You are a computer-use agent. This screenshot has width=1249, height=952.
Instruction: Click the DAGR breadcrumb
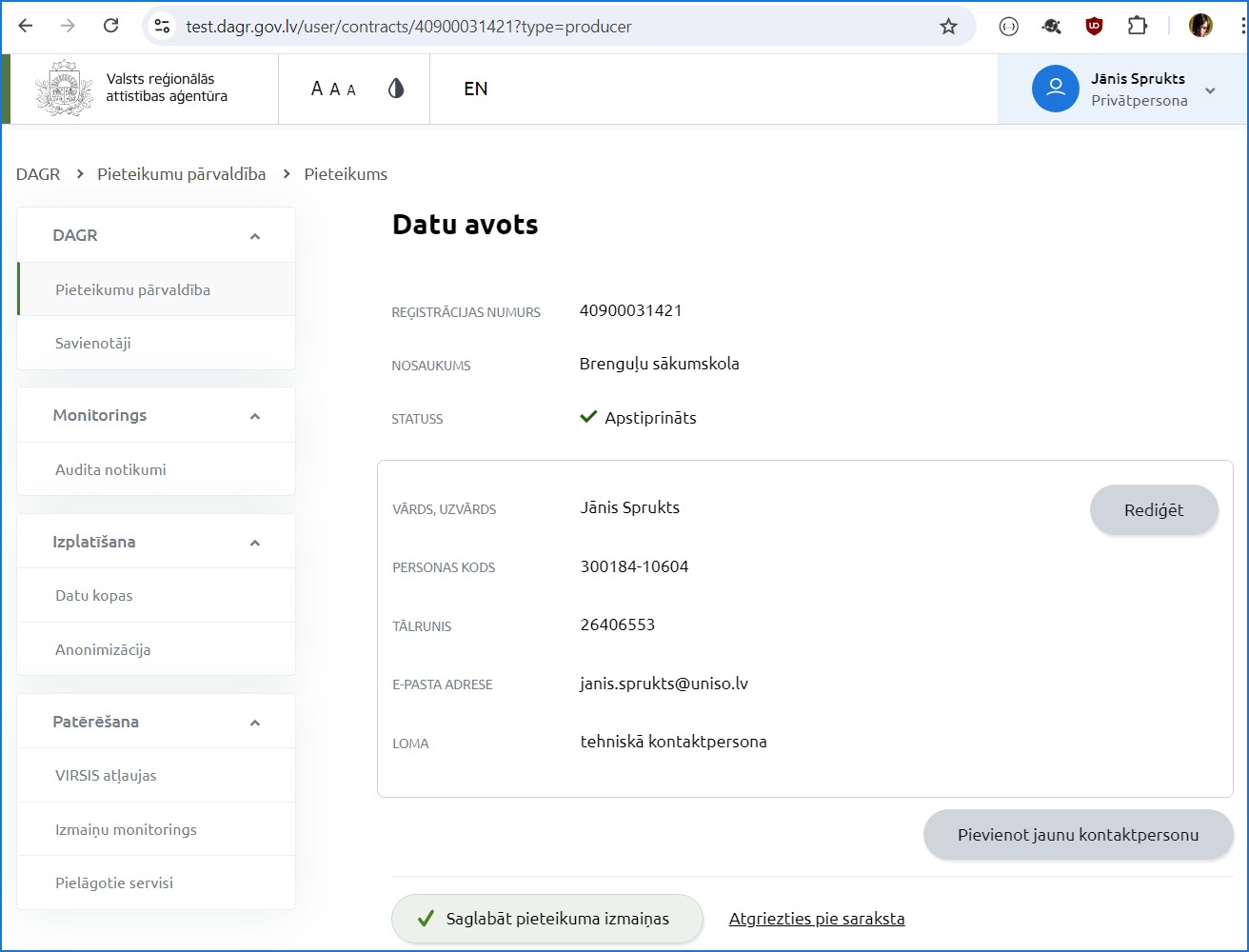(x=38, y=174)
